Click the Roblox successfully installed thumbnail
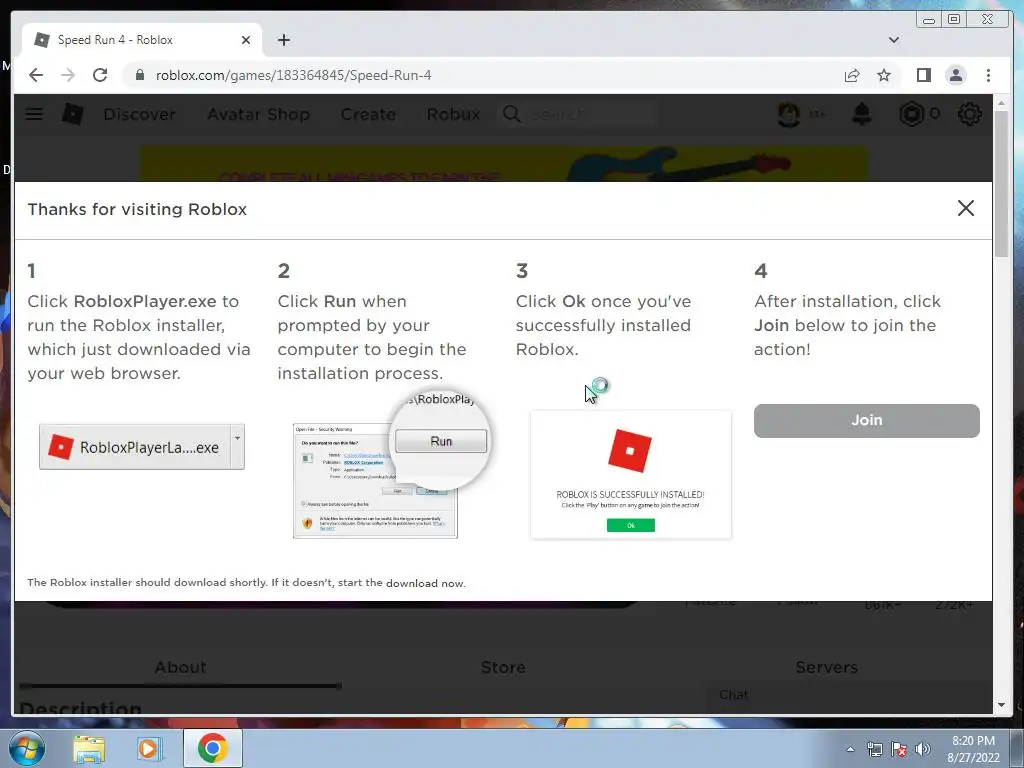 631,475
